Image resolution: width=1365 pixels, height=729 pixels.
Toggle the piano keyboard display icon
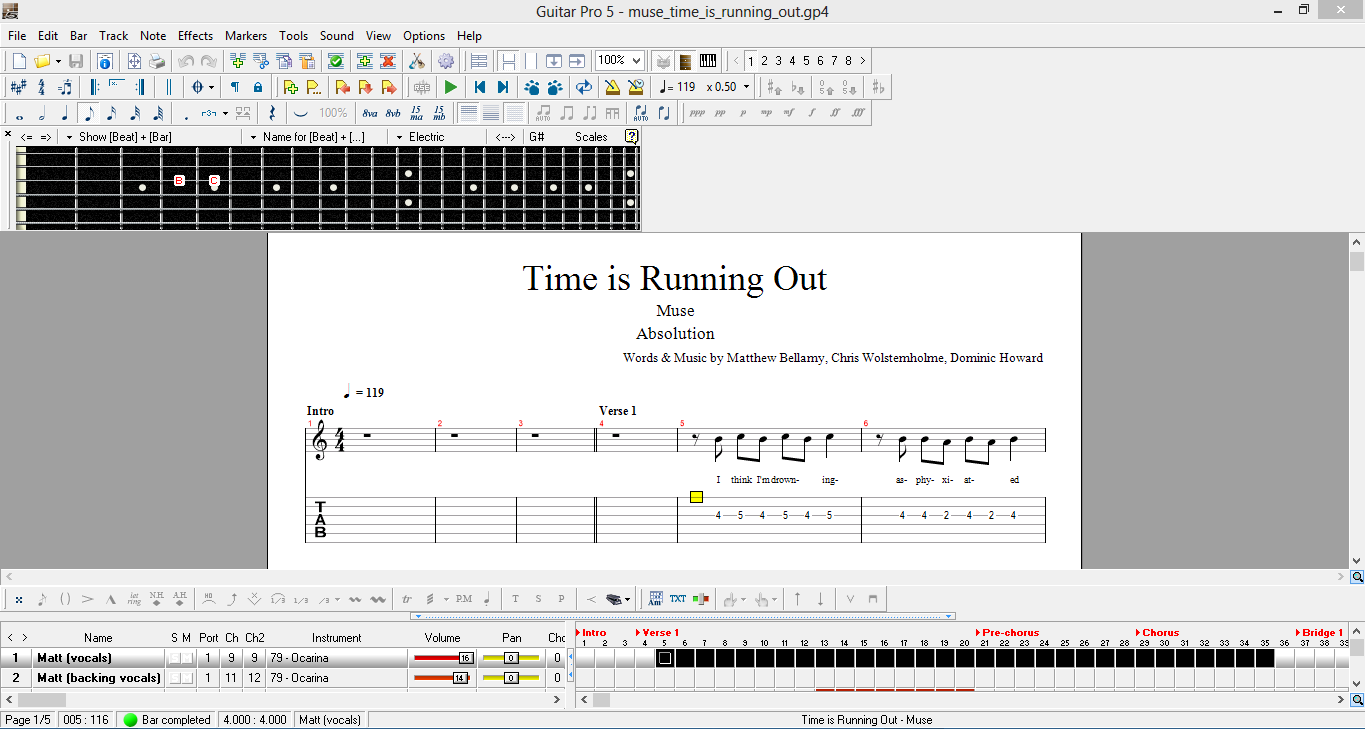click(708, 61)
